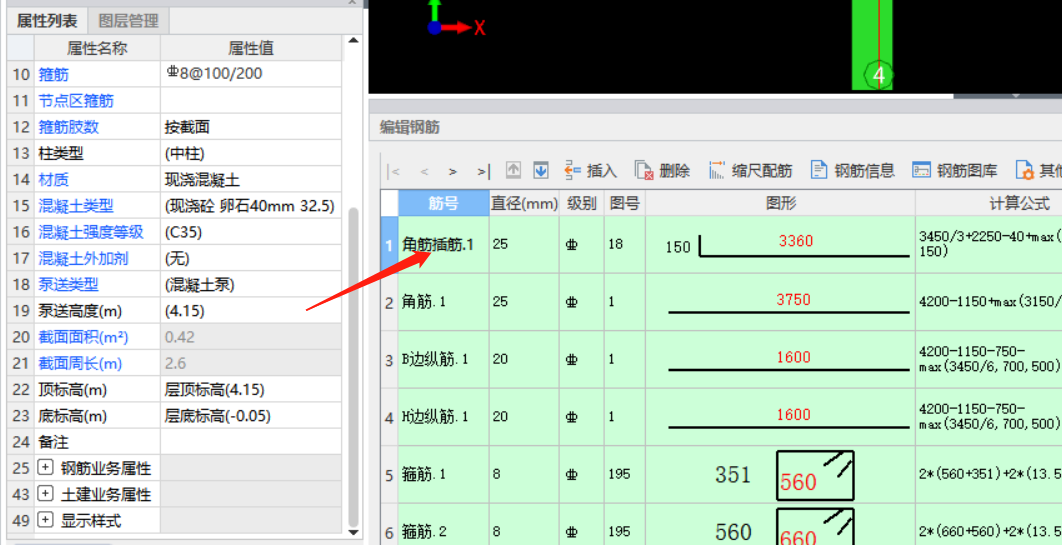Move rebar row up icon
The height and width of the screenshot is (545, 1062).
pos(513,171)
